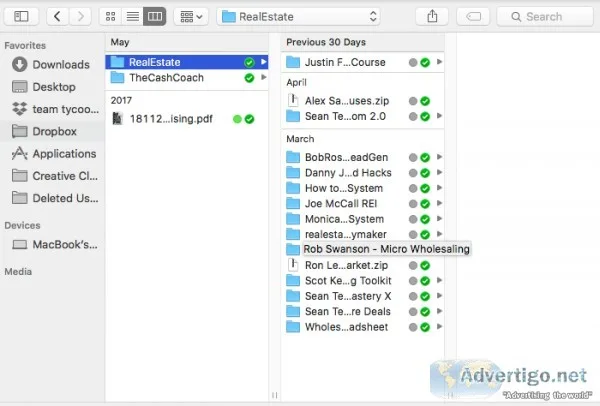Click the green checkmark beside Joe McCall REI
Screen dimensions: 600x406
point(425,204)
